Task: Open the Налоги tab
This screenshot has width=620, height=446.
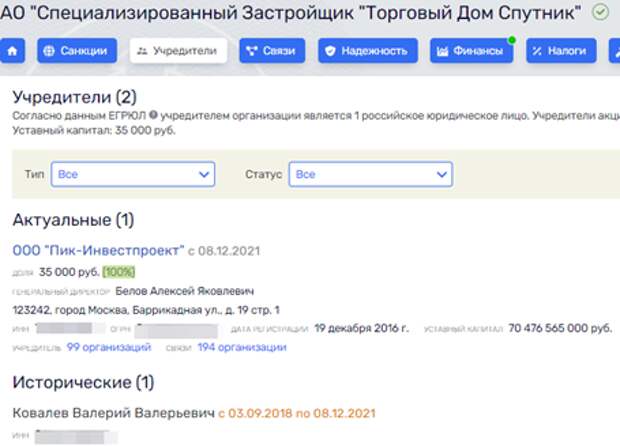Action: coord(561,51)
